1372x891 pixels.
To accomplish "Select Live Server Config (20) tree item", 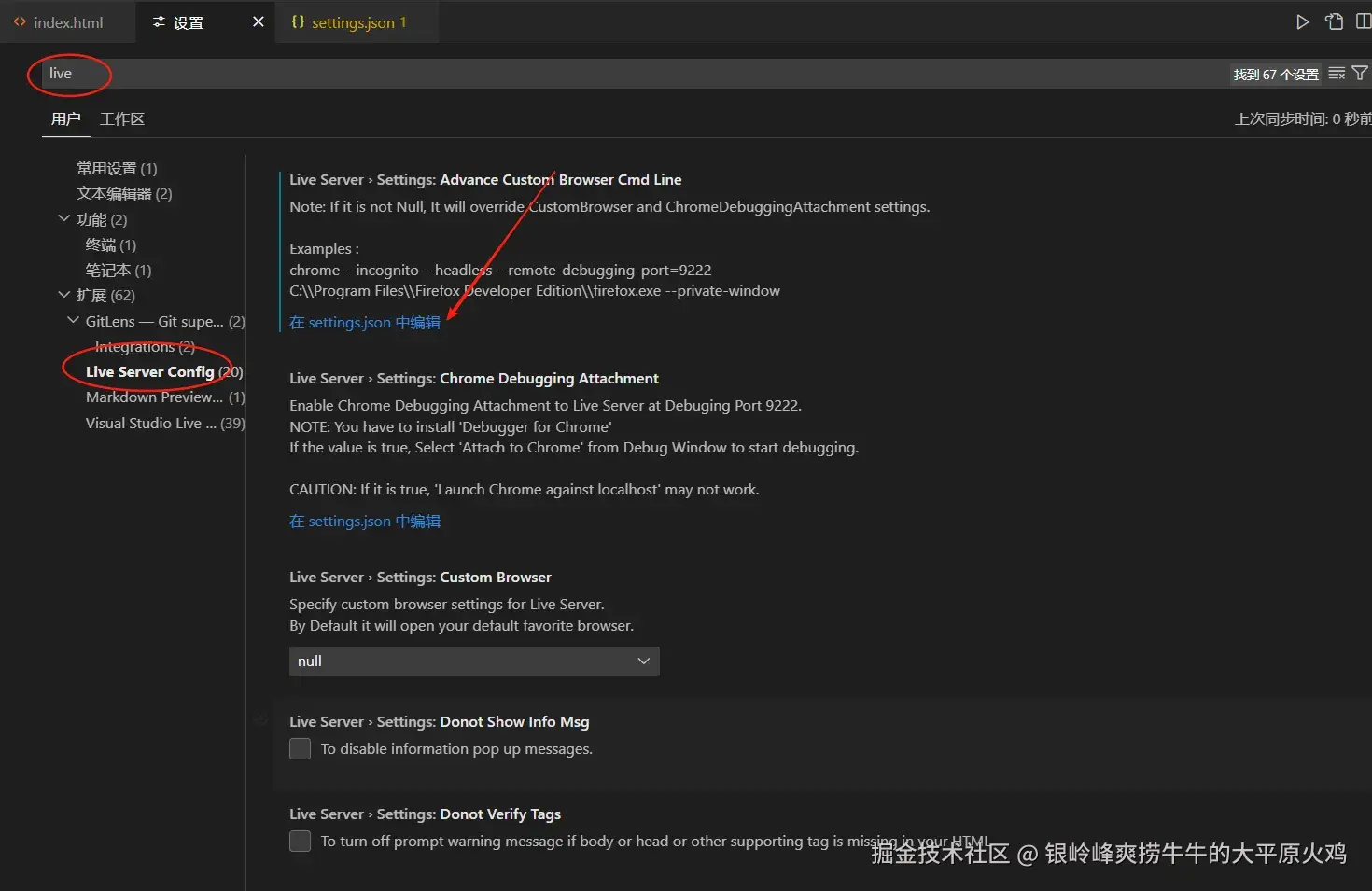I will click(x=164, y=372).
